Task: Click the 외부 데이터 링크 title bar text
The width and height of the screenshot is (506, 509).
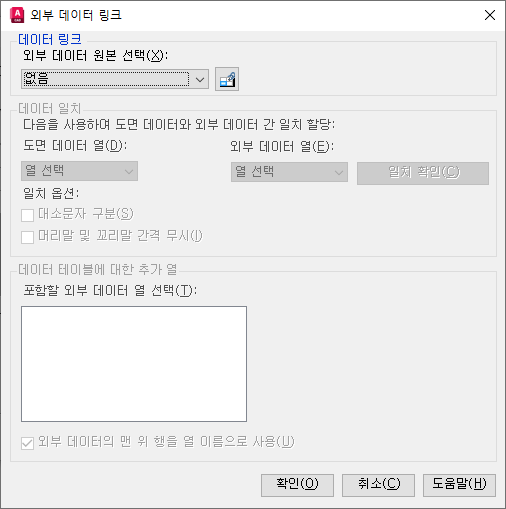Action: pyautogui.click(x=76, y=15)
